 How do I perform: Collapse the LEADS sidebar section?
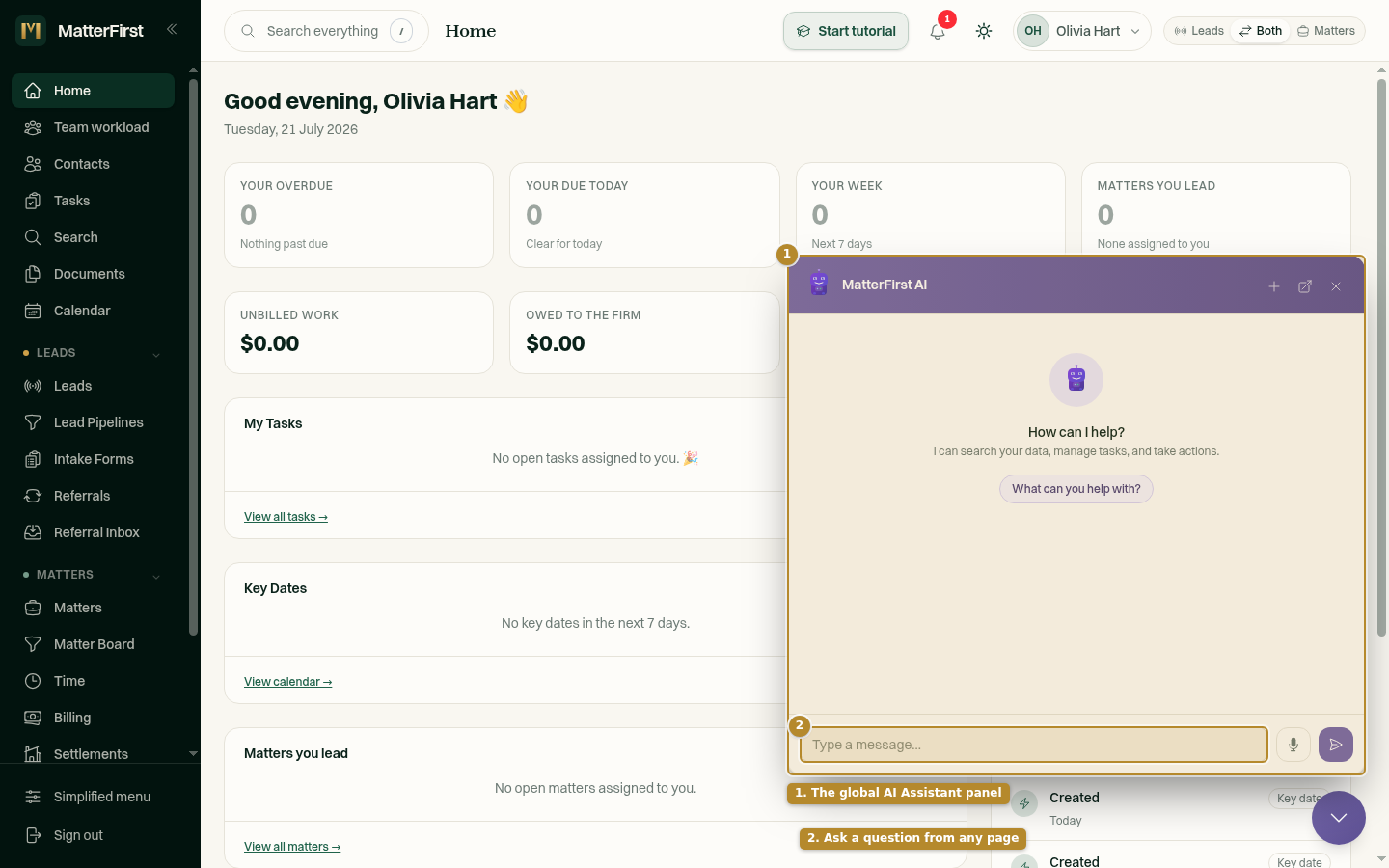[156, 354]
